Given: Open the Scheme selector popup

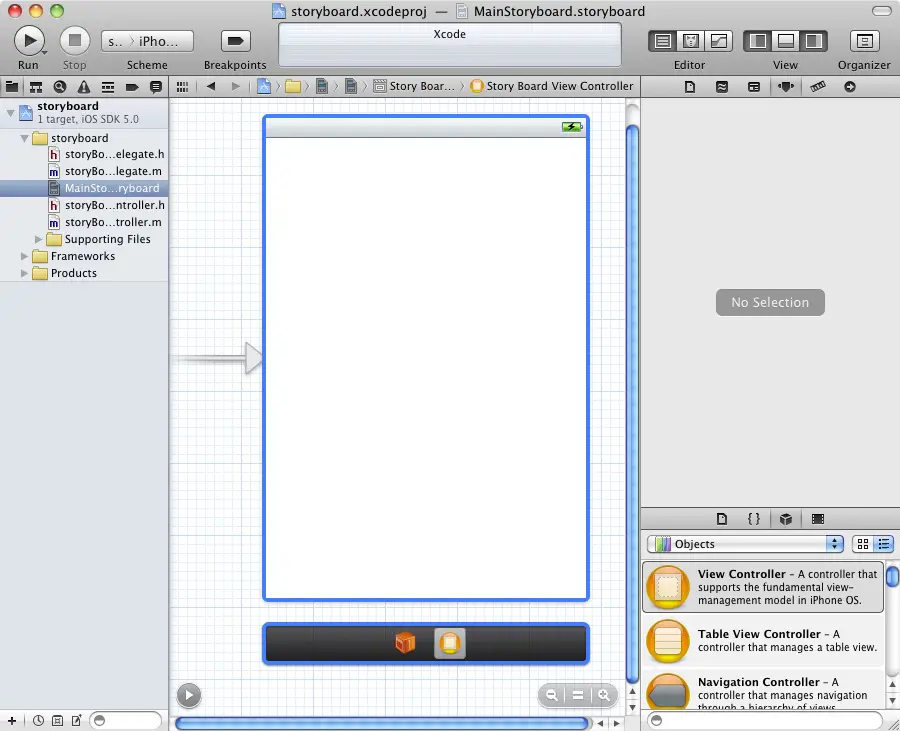Looking at the screenshot, I should click(x=147, y=41).
